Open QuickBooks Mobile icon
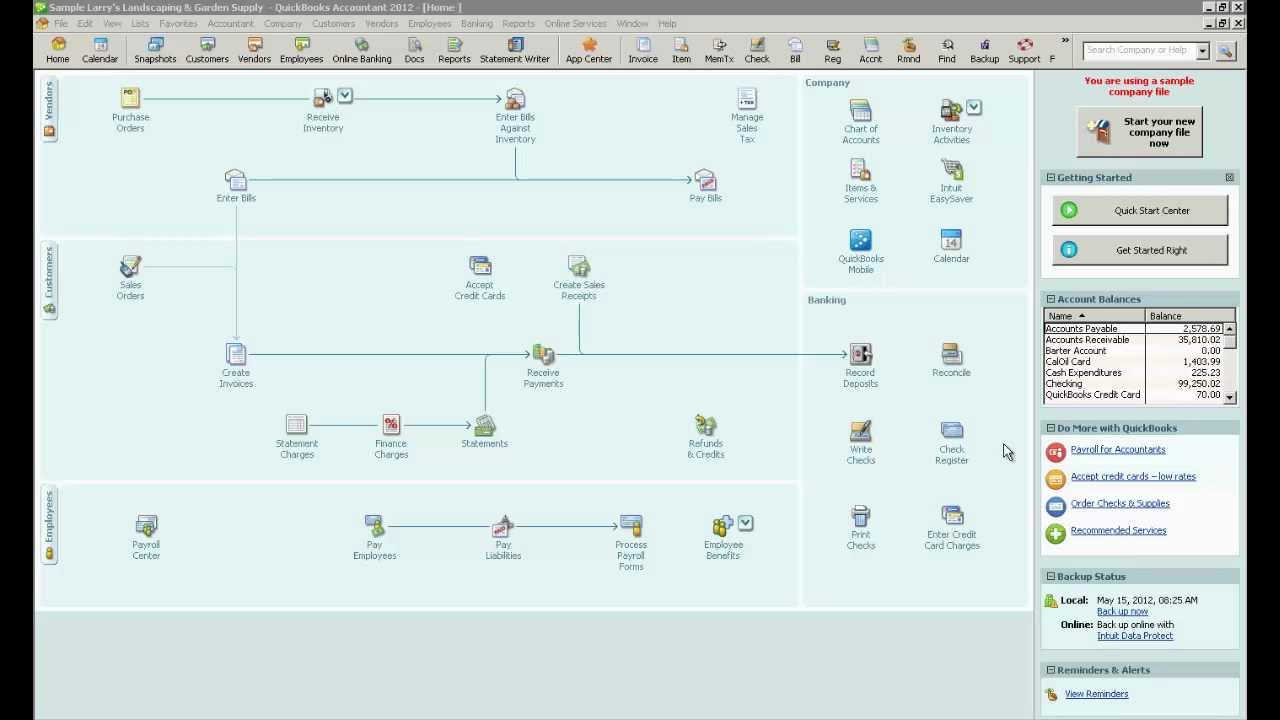Image resolution: width=1280 pixels, height=720 pixels. tap(860, 240)
